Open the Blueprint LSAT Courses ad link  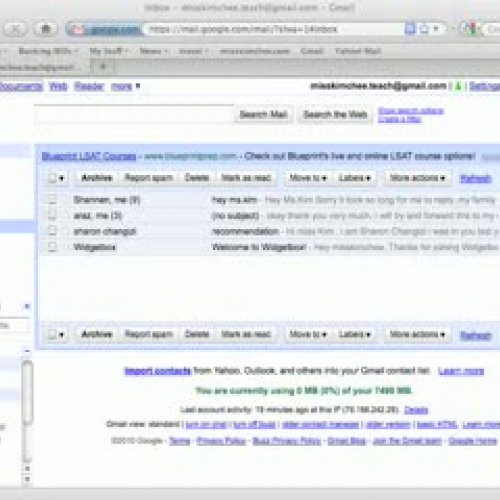pyautogui.click(x=89, y=156)
